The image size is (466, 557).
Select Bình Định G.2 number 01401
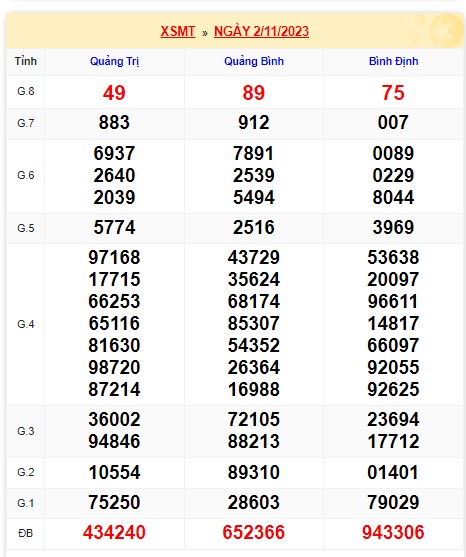393,472
